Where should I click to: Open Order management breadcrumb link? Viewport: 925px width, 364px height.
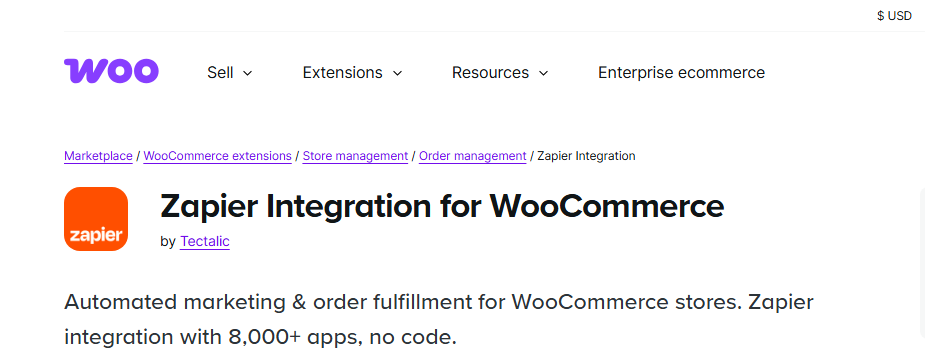[x=473, y=156]
